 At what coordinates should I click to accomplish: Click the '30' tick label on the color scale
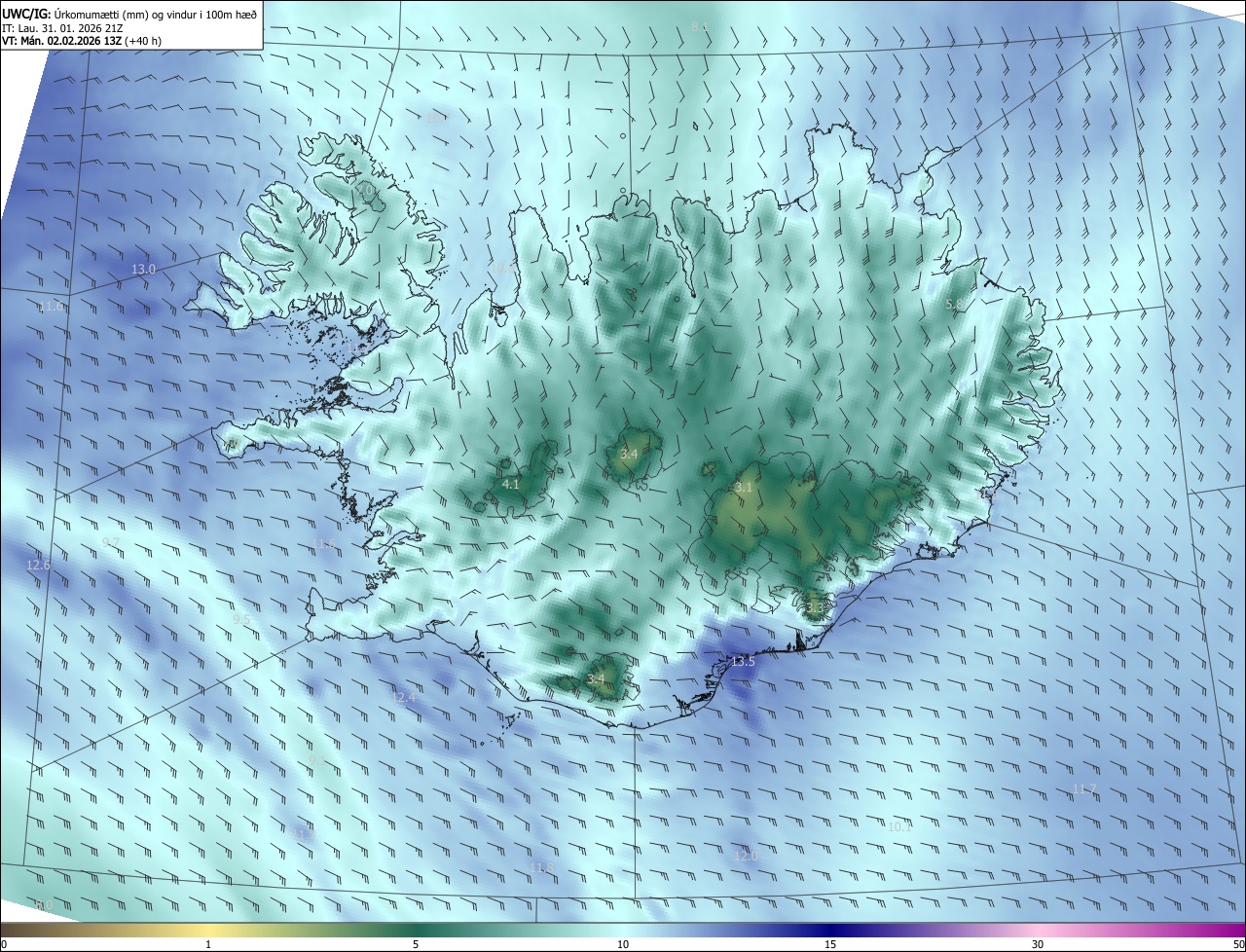[x=1038, y=945]
